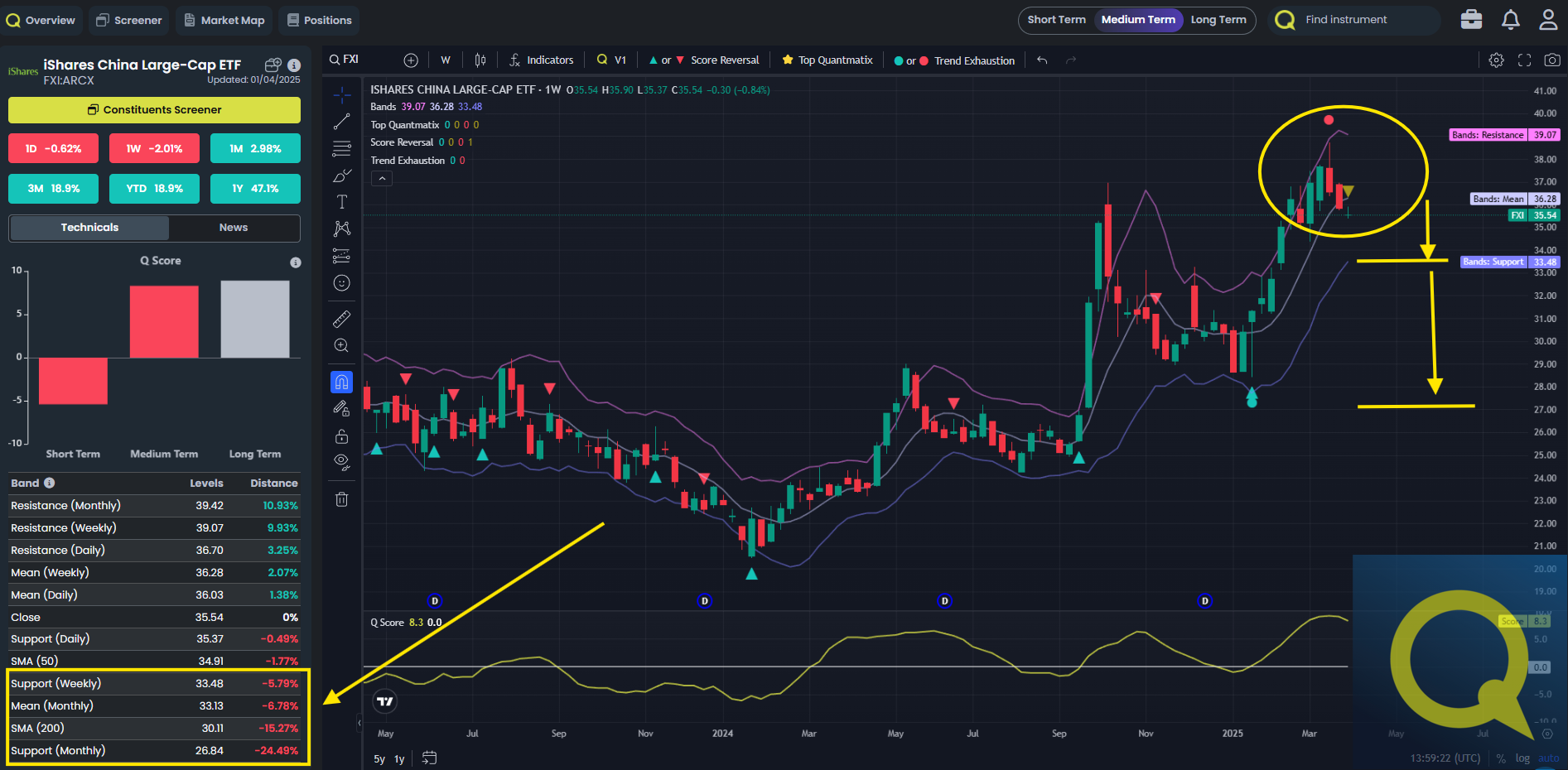The height and width of the screenshot is (770, 1568).
Task: Select the brush drawing tool
Action: click(341, 176)
